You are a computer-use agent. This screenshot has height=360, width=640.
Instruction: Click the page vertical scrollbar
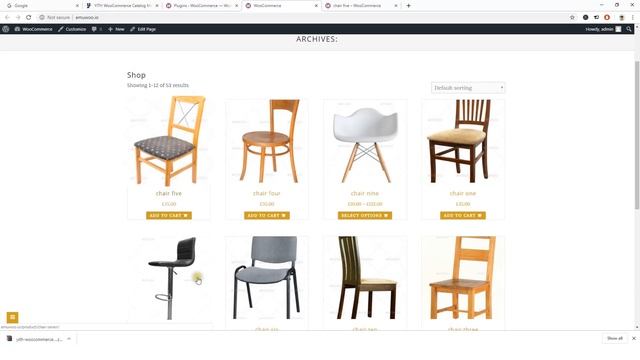pyautogui.click(x=637, y=135)
